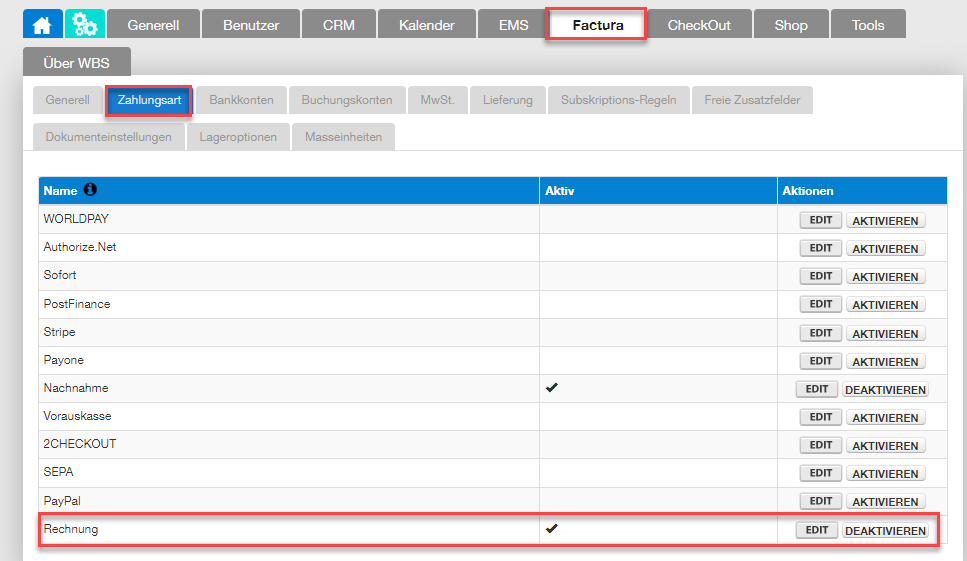967x561 pixels.
Task: Deactivate the Rechnung payment method
Action: click(x=885, y=530)
